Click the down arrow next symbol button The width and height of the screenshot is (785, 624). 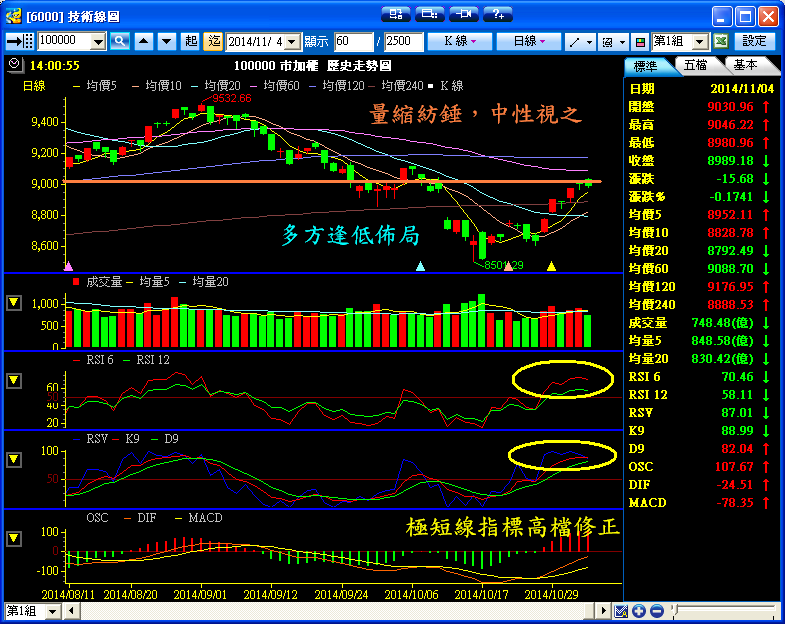[x=165, y=41]
